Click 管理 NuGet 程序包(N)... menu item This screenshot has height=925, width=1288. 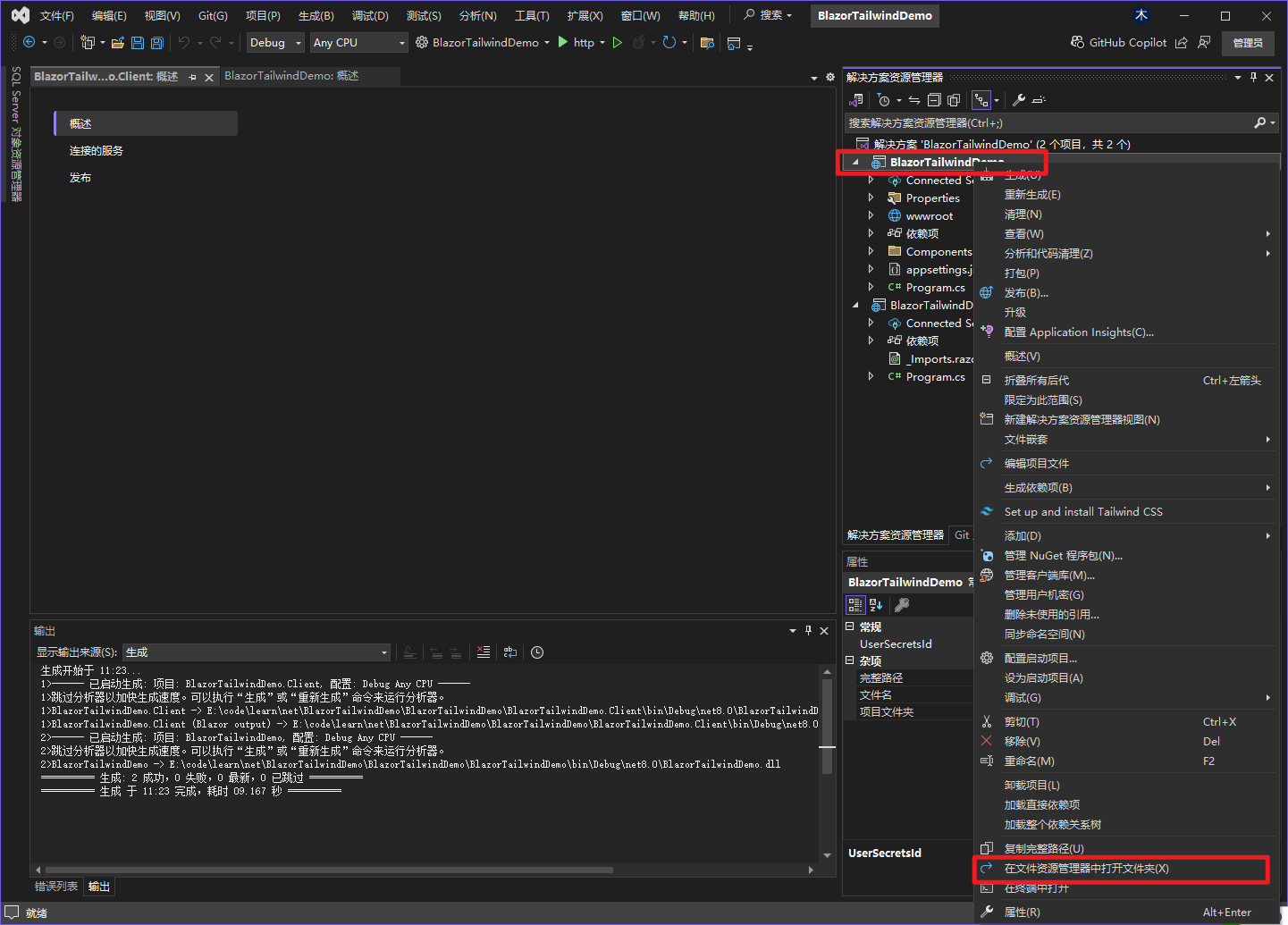1126,556
